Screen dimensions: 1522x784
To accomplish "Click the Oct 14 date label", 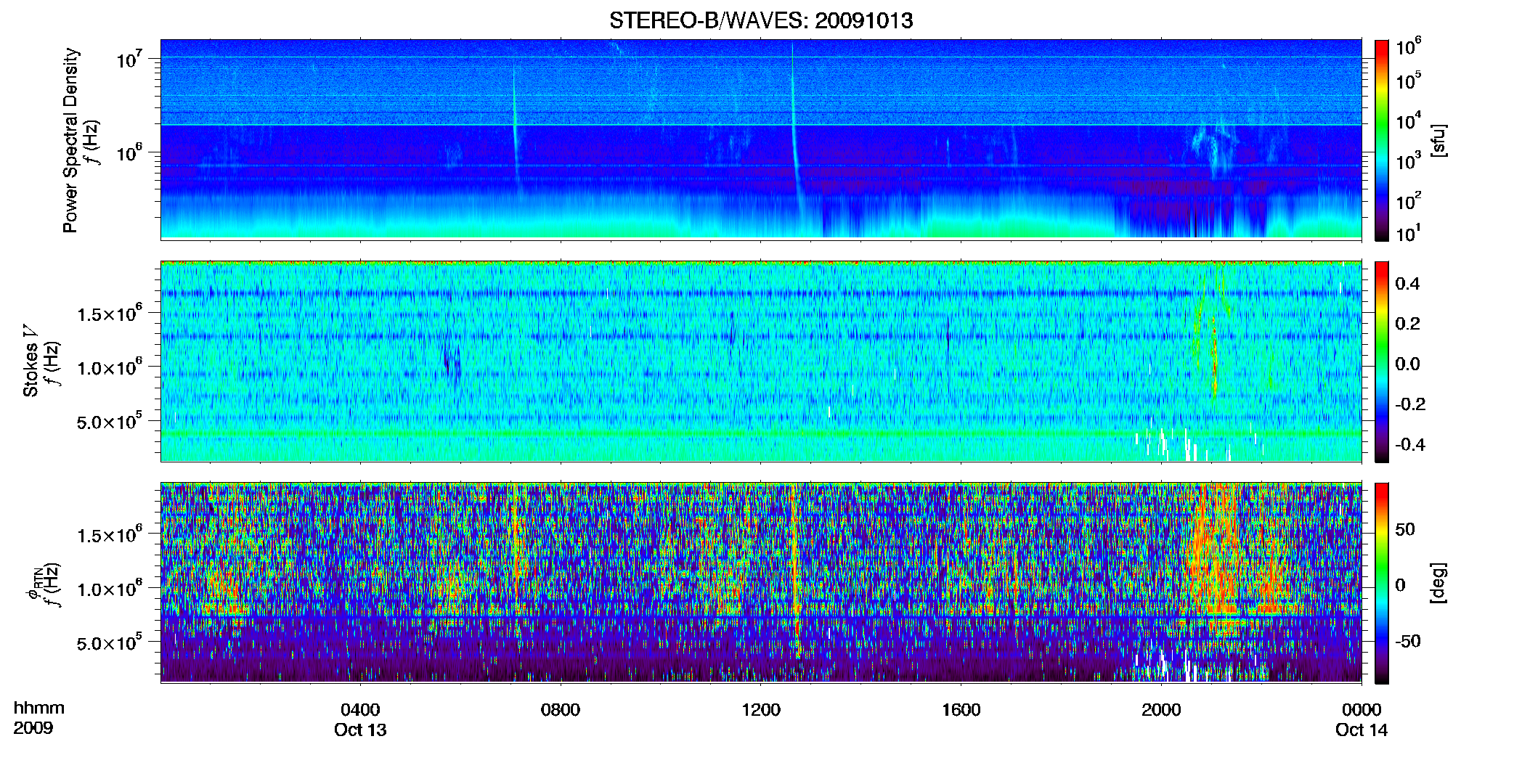I will click(1362, 730).
